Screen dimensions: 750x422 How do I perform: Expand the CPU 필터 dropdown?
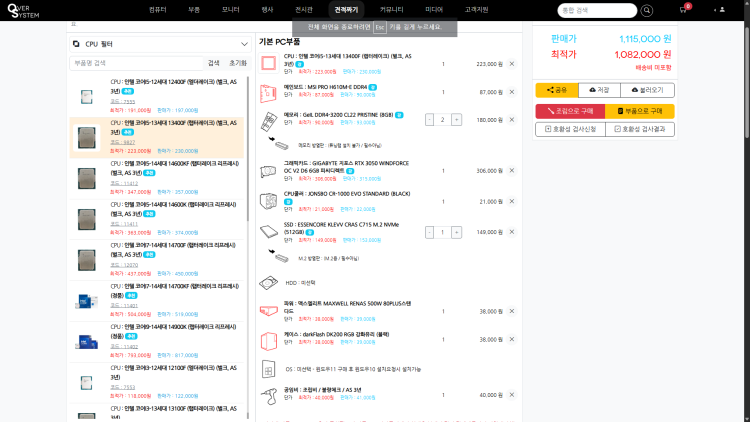[x=245, y=44]
